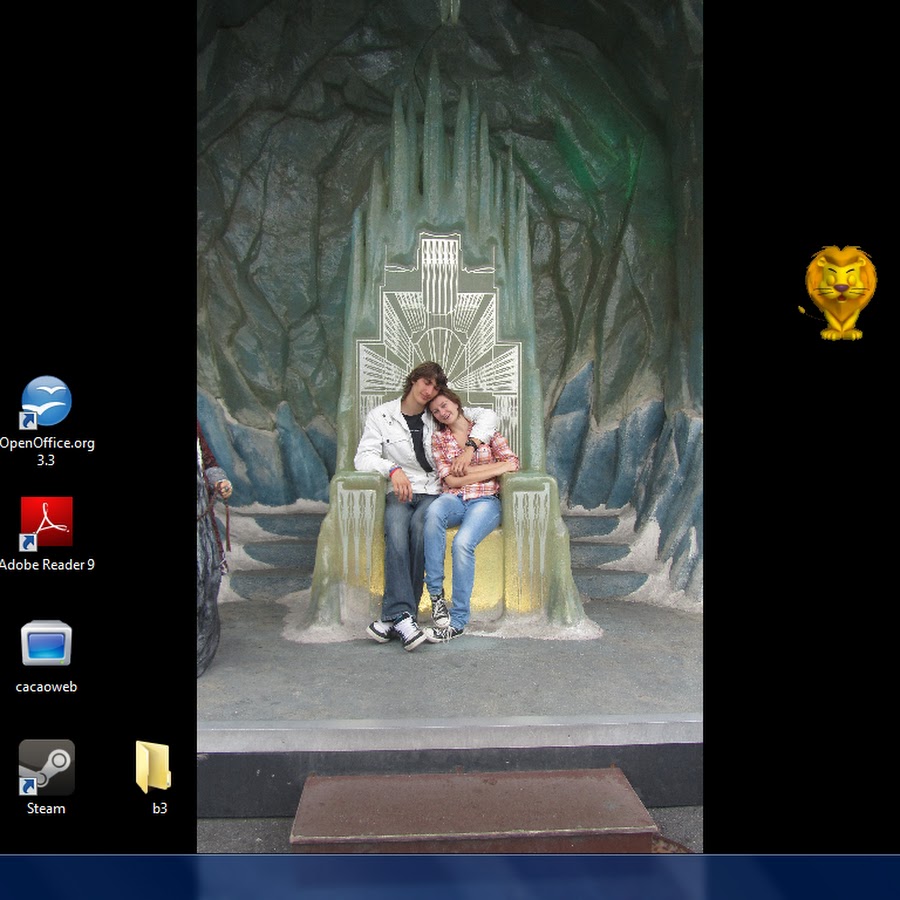This screenshot has width=900, height=900.
Task: Click the "OpenOffice.org 3.3" icon label
Action: point(46,452)
